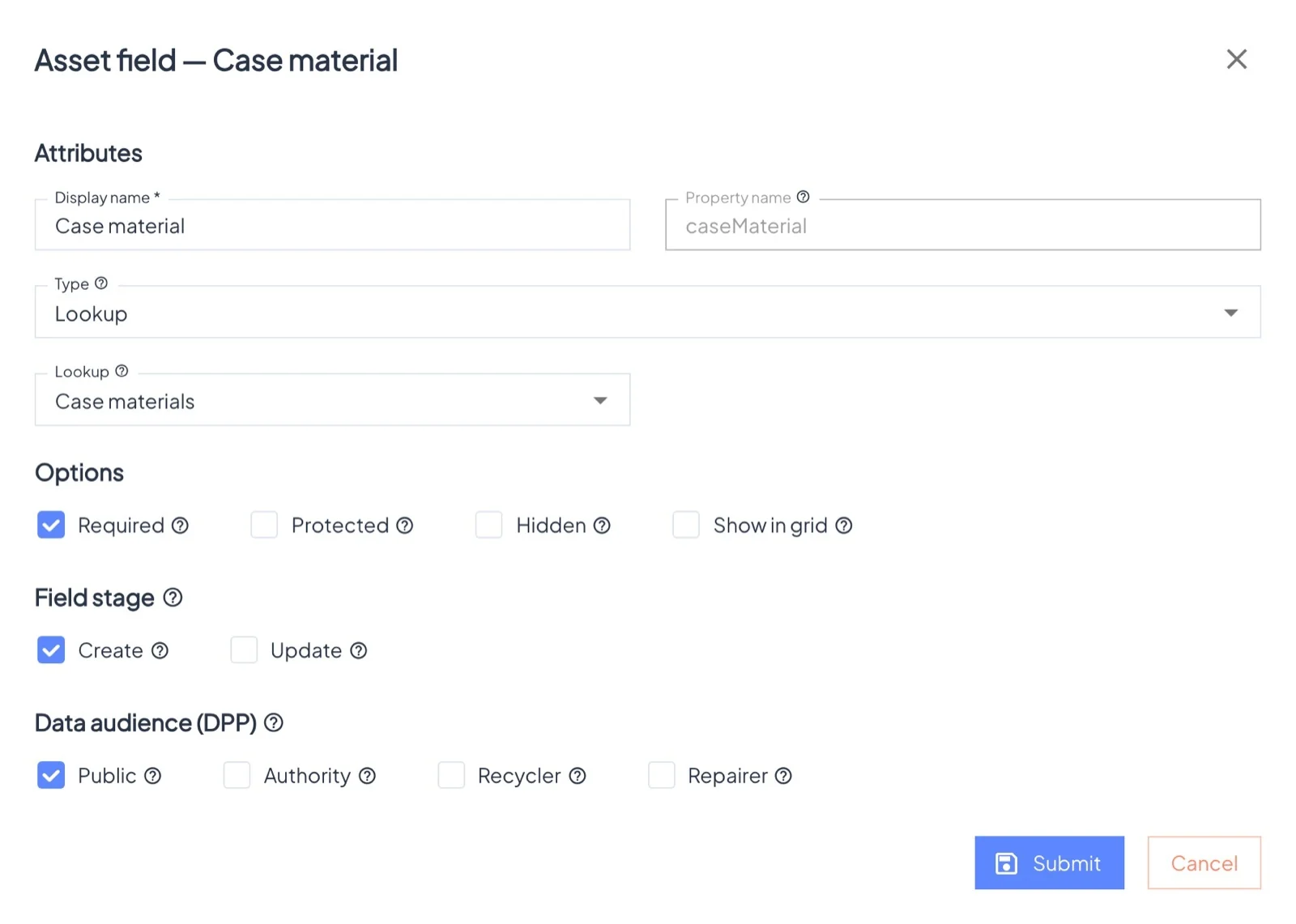Image resolution: width=1296 pixels, height=924 pixels.
Task: Show help for the Protected option
Action: click(x=405, y=526)
